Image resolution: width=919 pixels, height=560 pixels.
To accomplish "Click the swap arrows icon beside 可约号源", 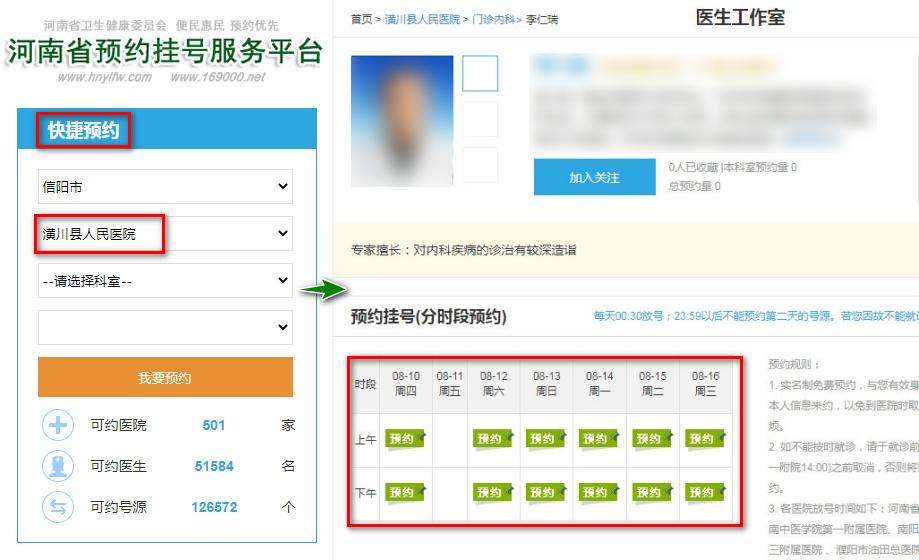I will (58, 507).
